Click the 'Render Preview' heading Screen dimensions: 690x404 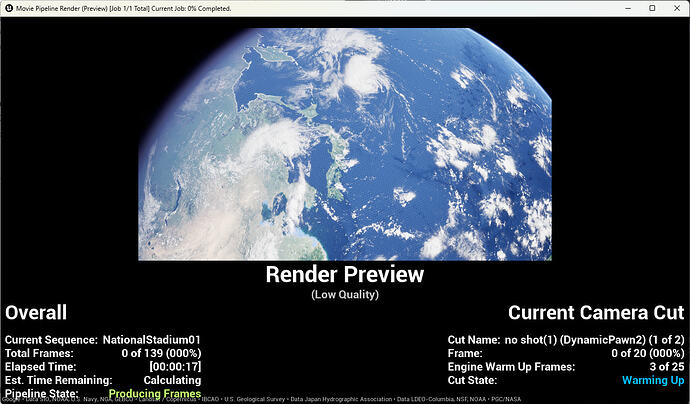(345, 274)
